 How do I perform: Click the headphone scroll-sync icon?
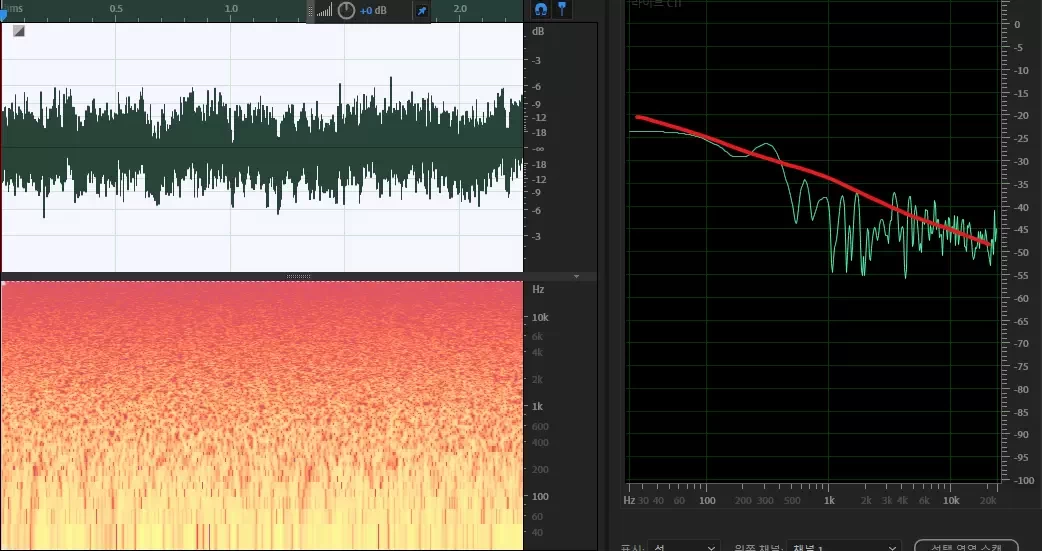541,9
